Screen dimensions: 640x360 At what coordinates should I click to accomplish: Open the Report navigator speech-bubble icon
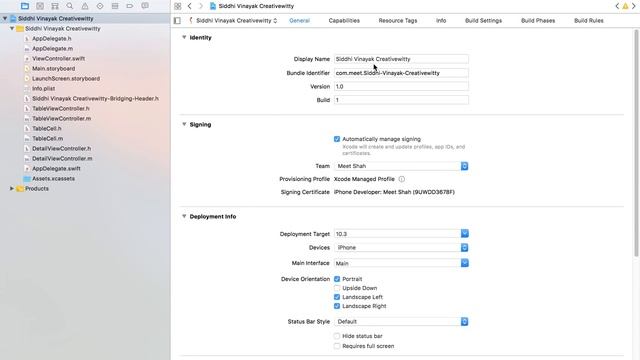point(145,6)
